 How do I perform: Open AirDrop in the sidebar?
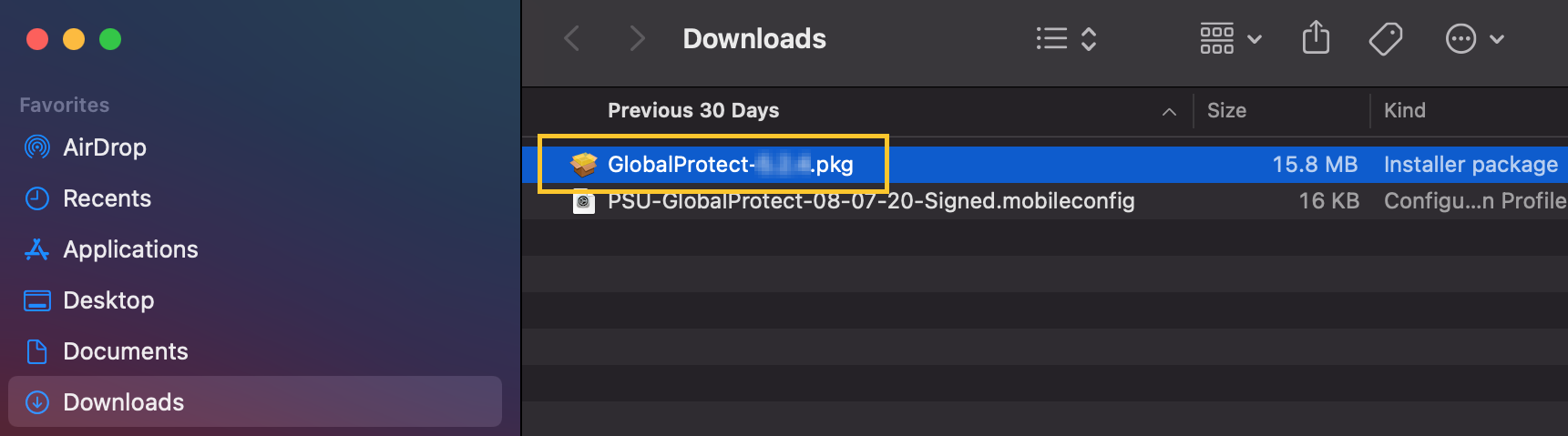point(104,147)
